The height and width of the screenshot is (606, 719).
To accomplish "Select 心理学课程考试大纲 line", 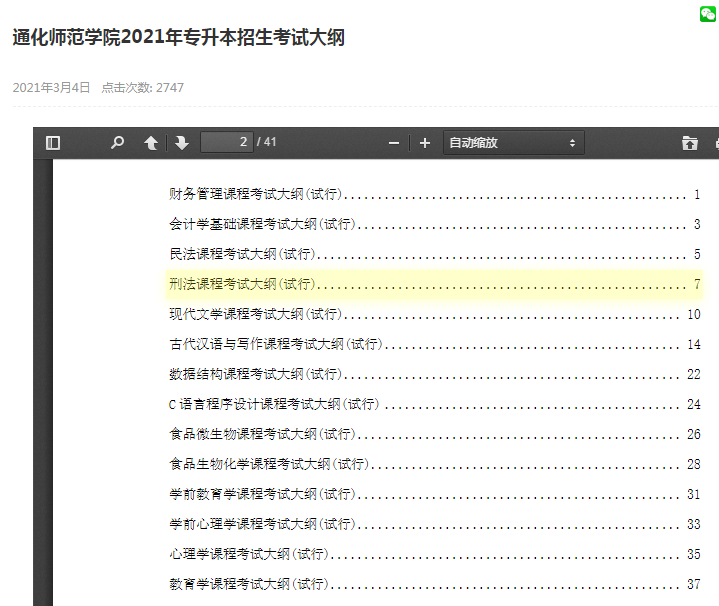I will coord(435,554).
